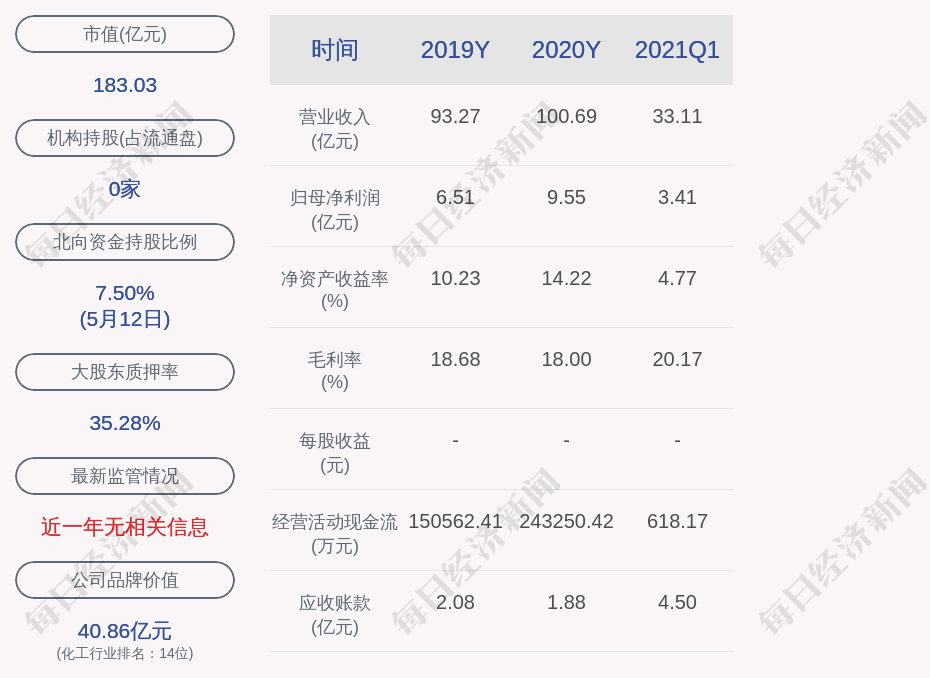Click the 最新监管情况 pill
The image size is (930, 678).
[125, 476]
